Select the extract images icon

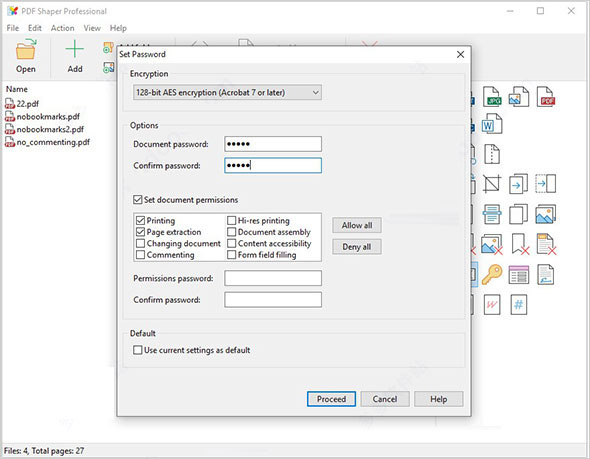coord(546,214)
